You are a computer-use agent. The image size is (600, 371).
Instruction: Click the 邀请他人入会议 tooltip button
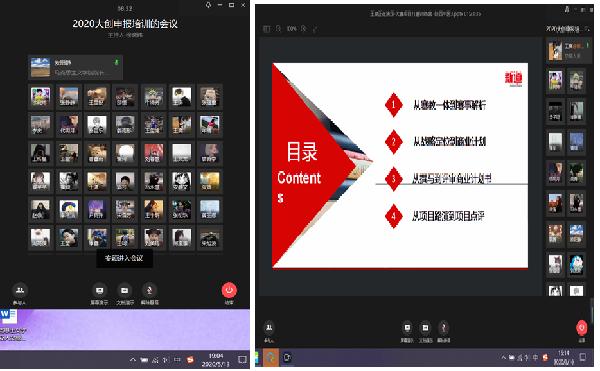124,259
